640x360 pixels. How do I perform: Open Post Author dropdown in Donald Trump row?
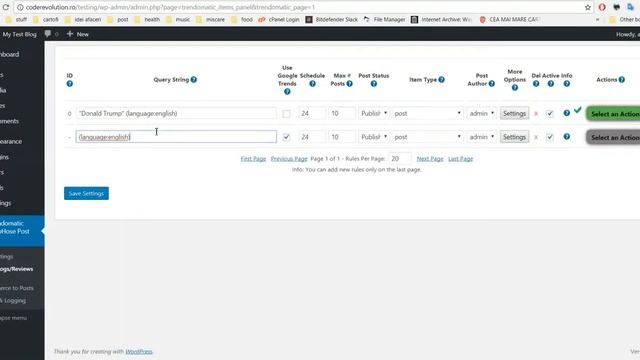[x=482, y=113]
